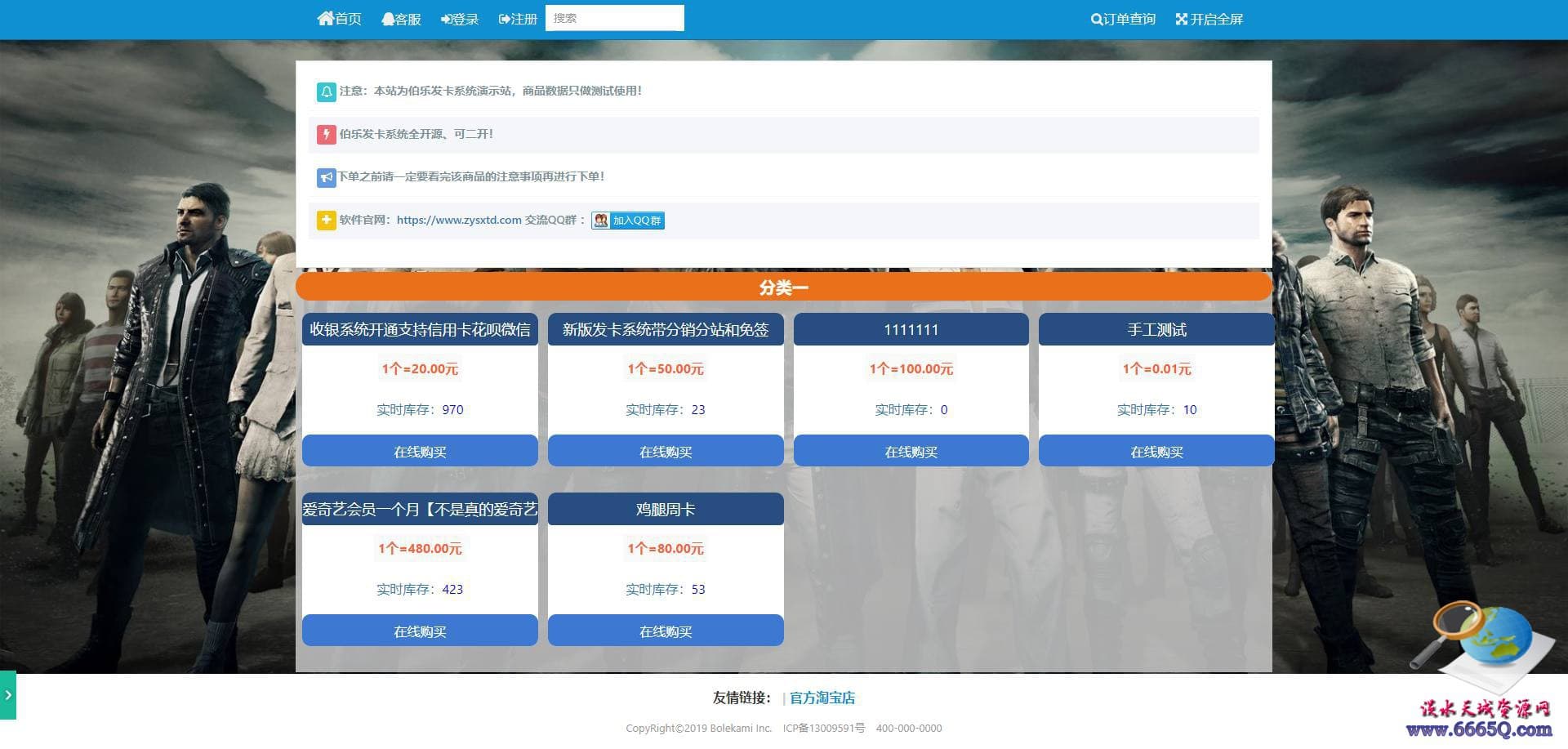Click the 友情链接 label
This screenshot has width=1568, height=749.
[742, 698]
